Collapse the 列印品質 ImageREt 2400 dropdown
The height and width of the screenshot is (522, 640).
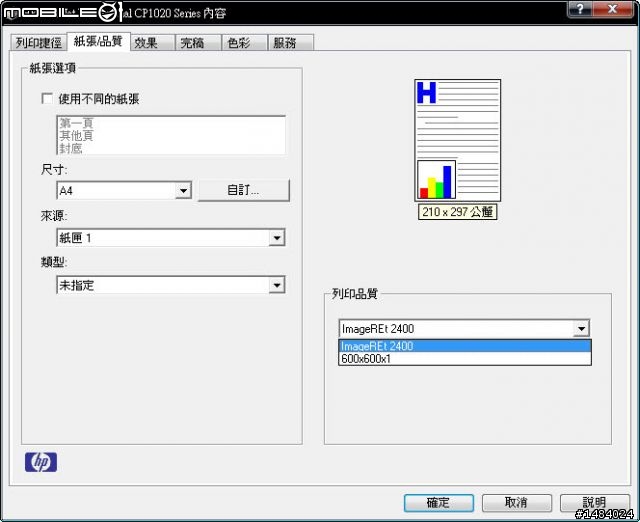[582, 328]
